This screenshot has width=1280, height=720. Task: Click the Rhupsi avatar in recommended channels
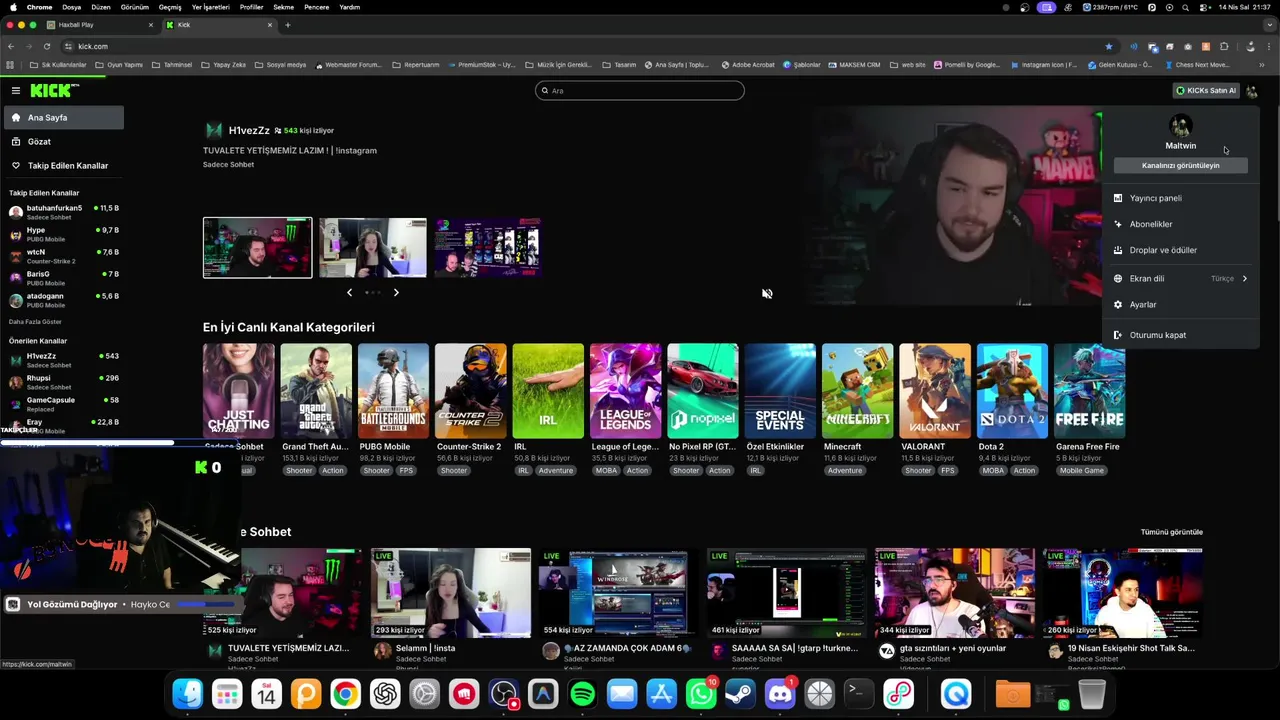tap(16, 382)
